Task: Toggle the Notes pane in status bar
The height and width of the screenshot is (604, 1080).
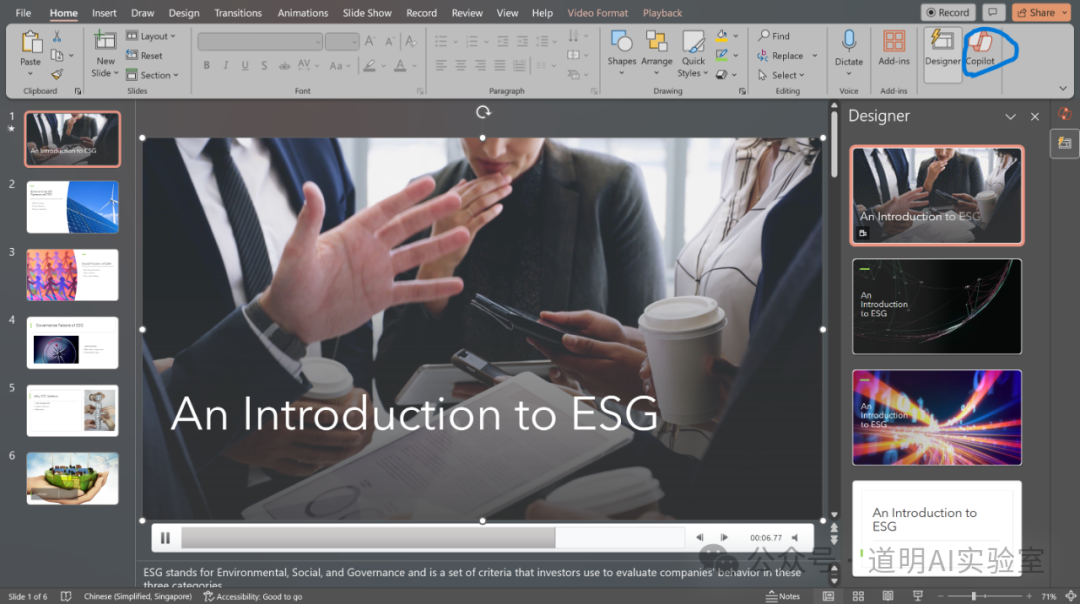Action: click(x=783, y=596)
